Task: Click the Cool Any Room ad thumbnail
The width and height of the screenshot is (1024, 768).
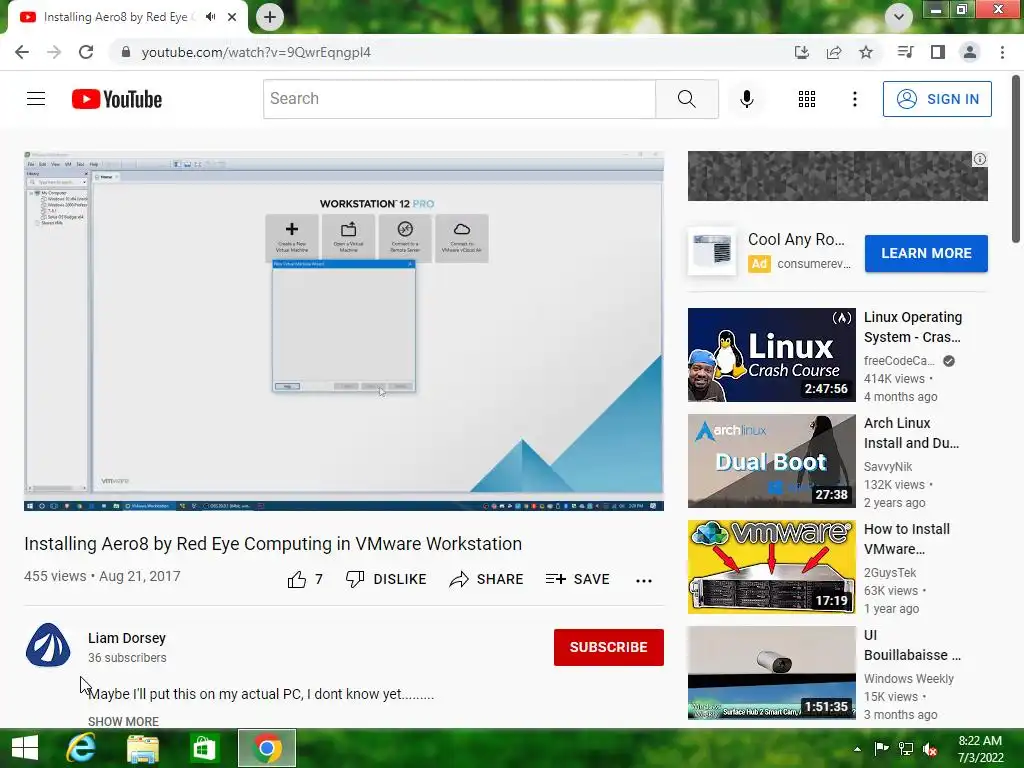Action: pyautogui.click(x=712, y=251)
